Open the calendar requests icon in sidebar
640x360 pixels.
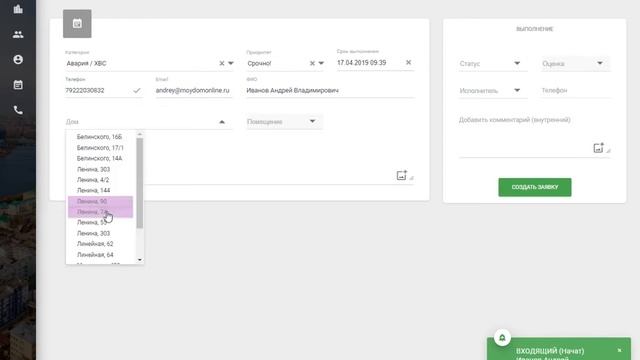[18, 85]
